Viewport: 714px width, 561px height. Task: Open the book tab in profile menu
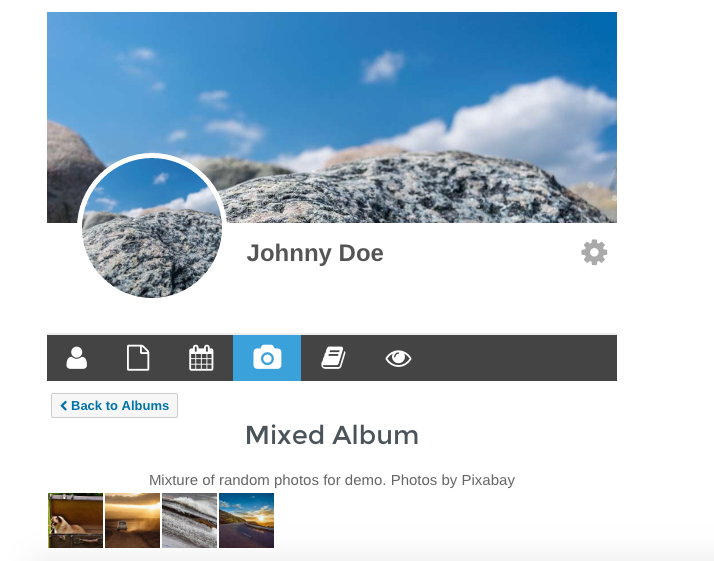(x=333, y=358)
